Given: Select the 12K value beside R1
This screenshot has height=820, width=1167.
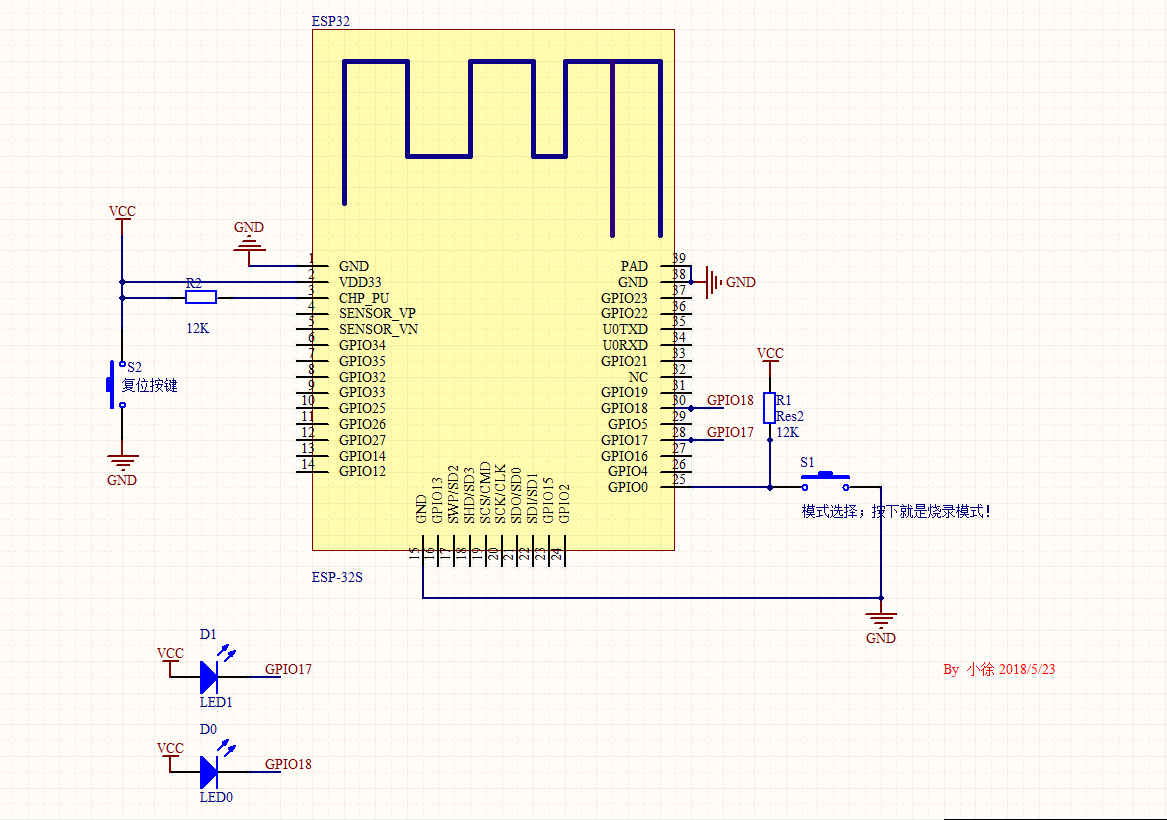Looking at the screenshot, I should [x=787, y=432].
